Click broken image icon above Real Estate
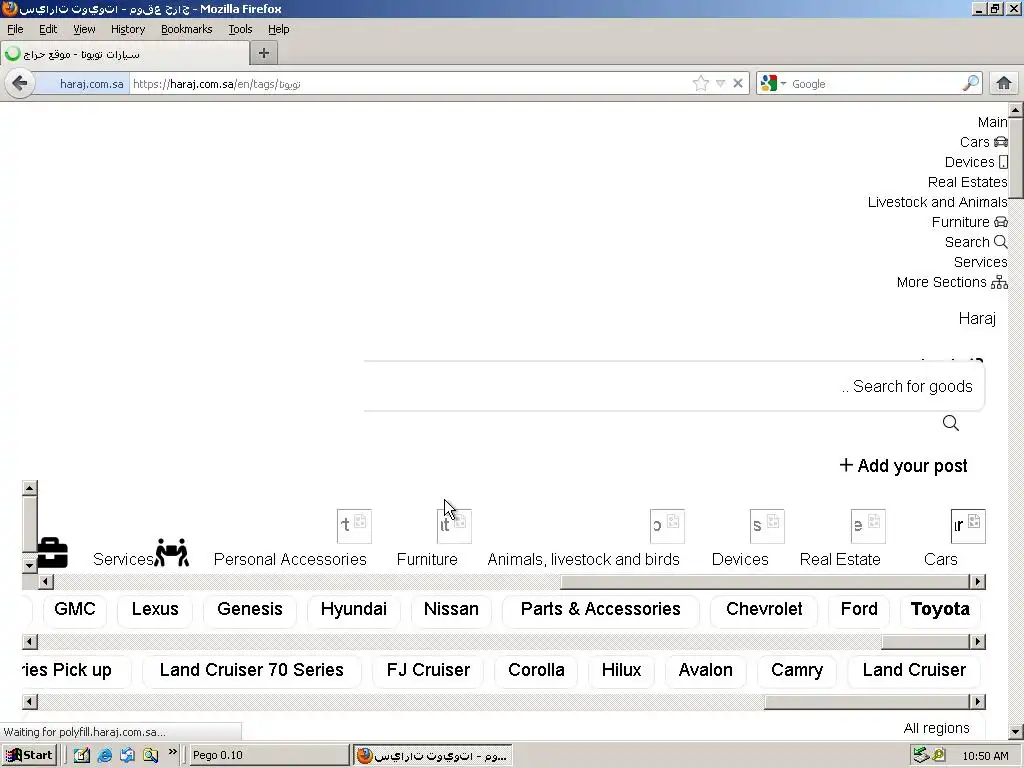The height and width of the screenshot is (768, 1024). point(869,526)
